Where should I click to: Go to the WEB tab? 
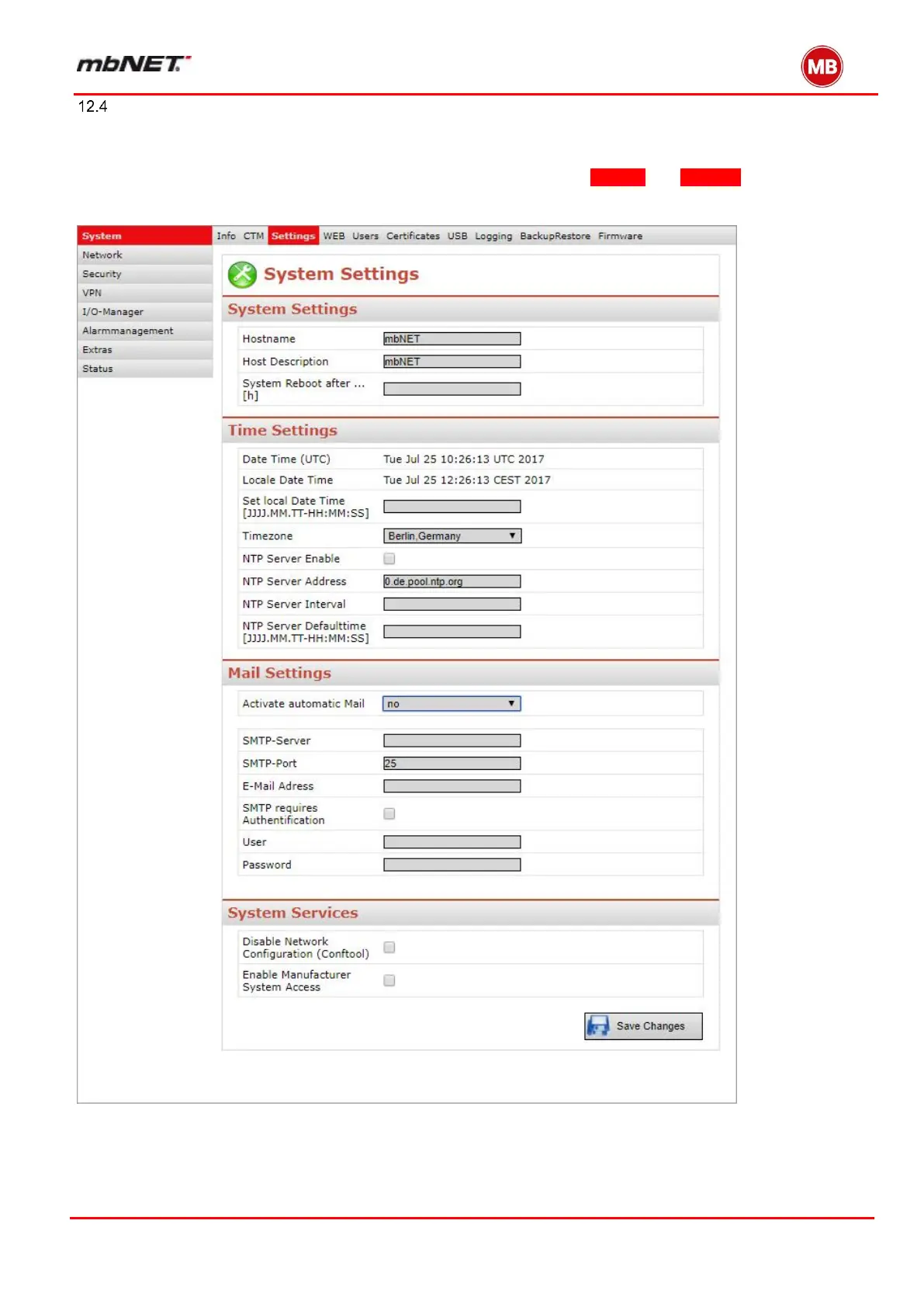334,236
